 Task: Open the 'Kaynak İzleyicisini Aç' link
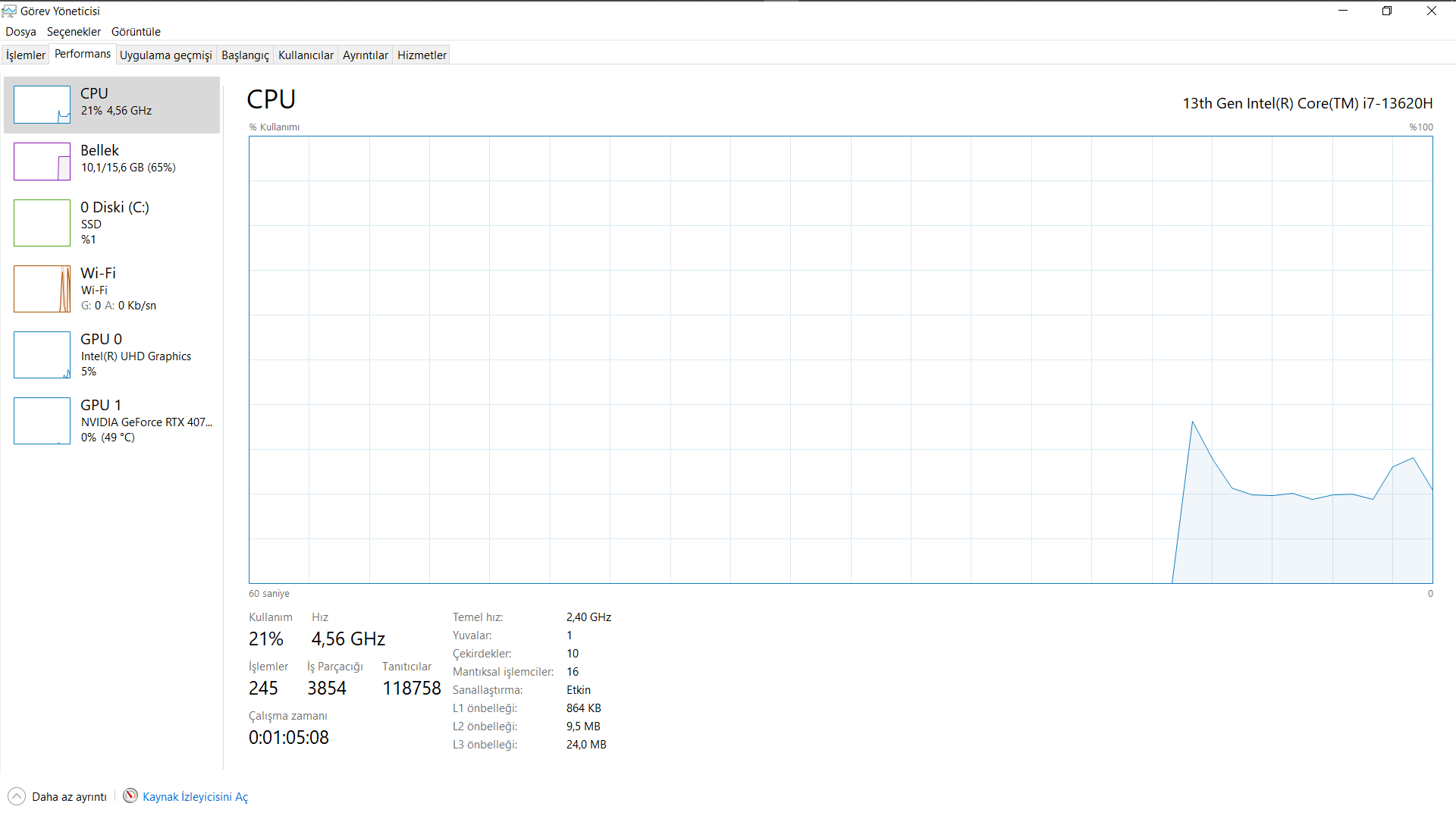[195, 797]
